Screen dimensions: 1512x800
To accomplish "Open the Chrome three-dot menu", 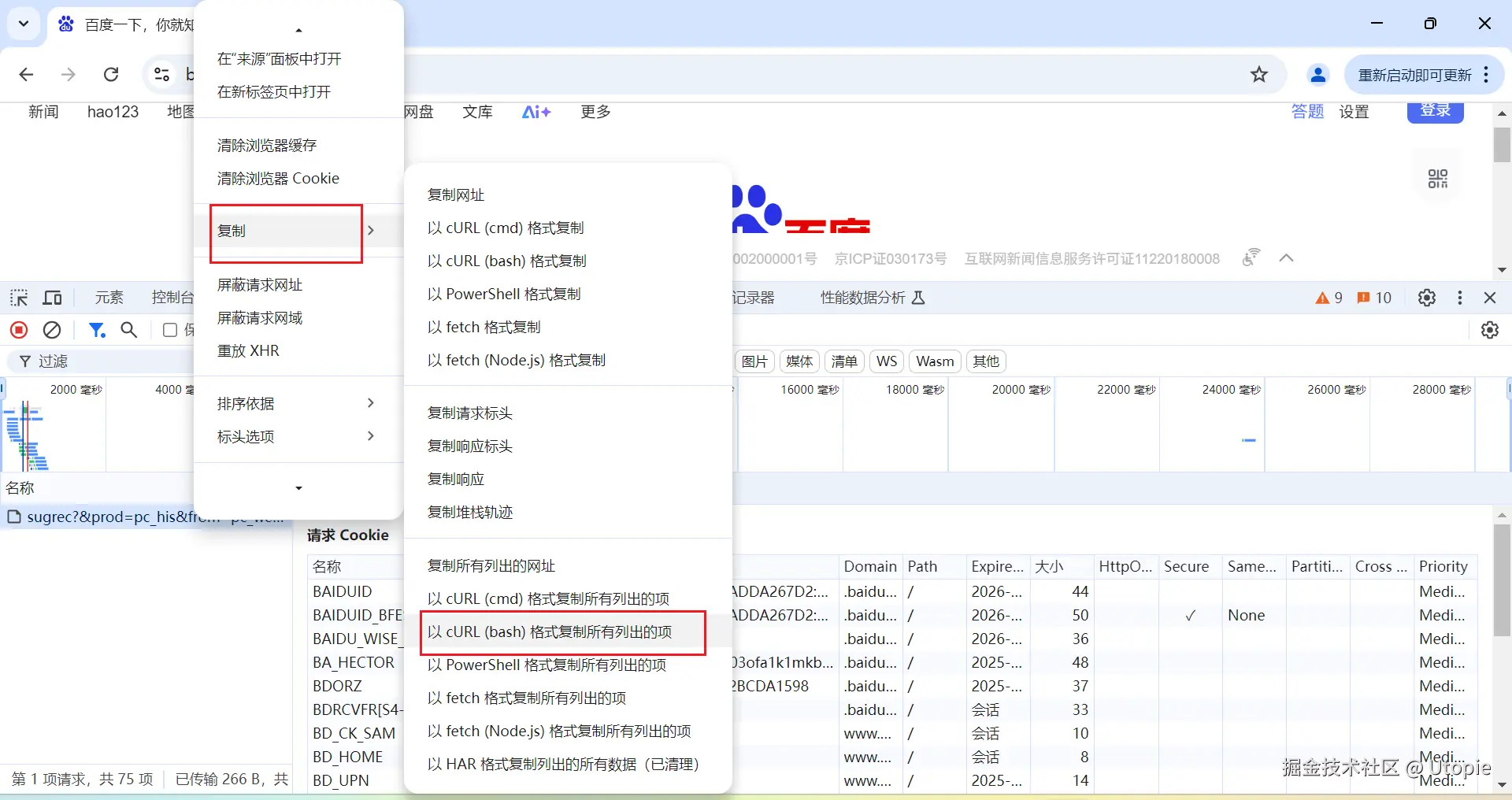I will [x=1486, y=75].
